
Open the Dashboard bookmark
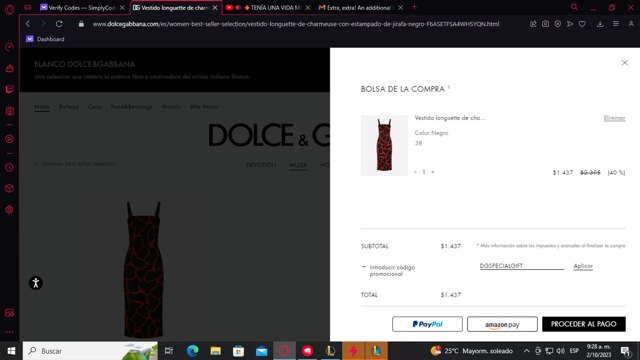coord(45,39)
